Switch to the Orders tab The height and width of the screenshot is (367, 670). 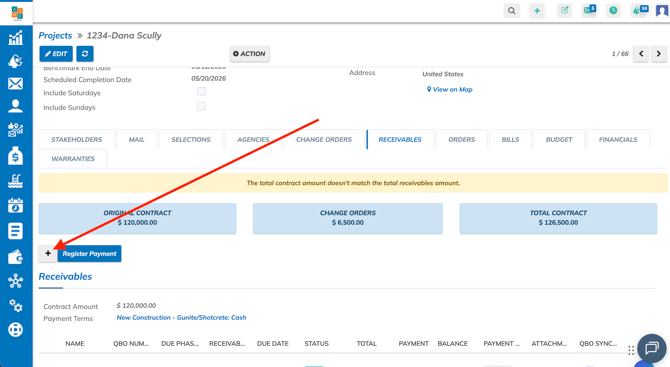point(461,139)
